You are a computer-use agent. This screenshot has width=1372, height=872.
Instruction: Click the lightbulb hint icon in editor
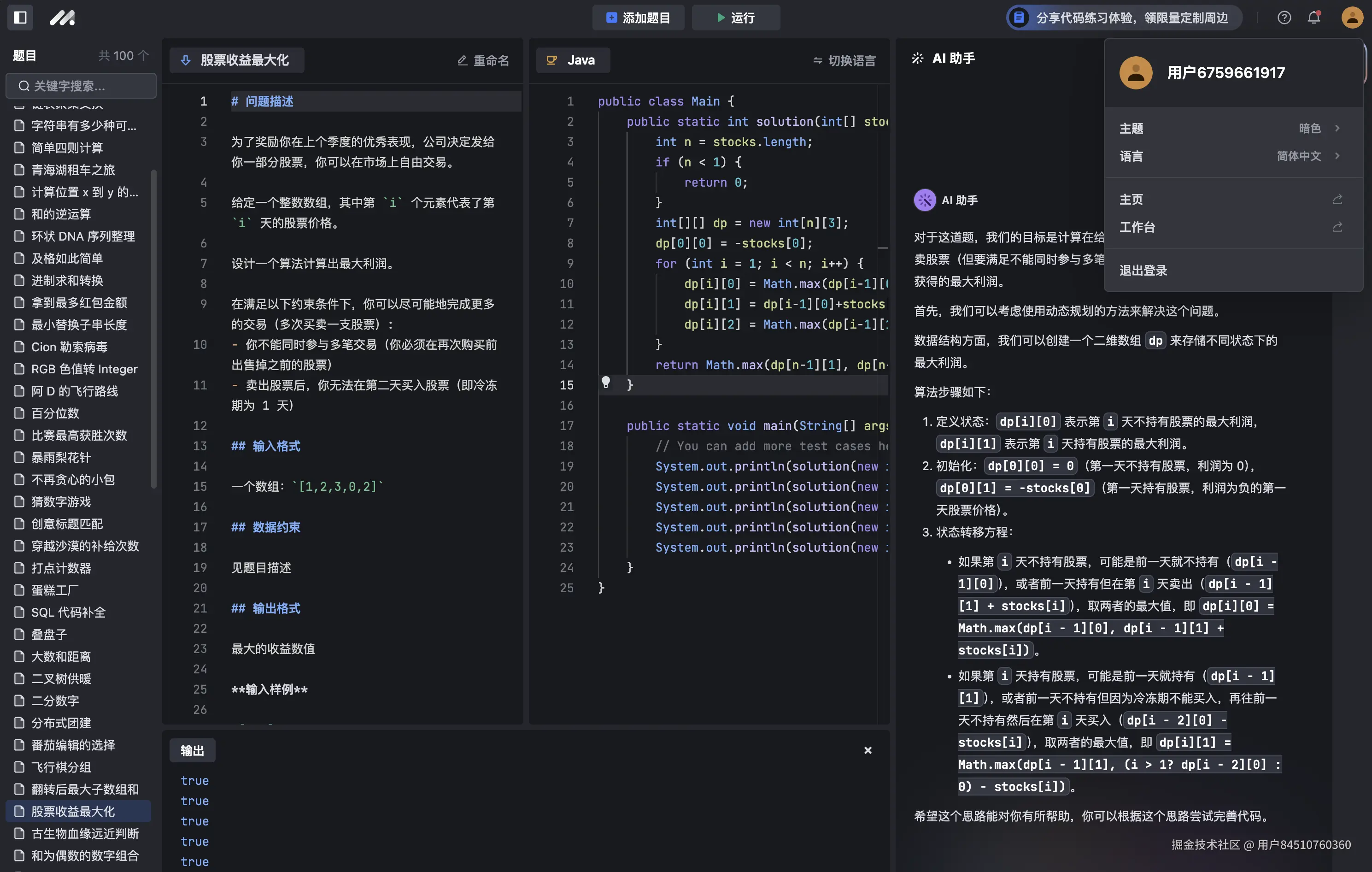click(x=606, y=382)
